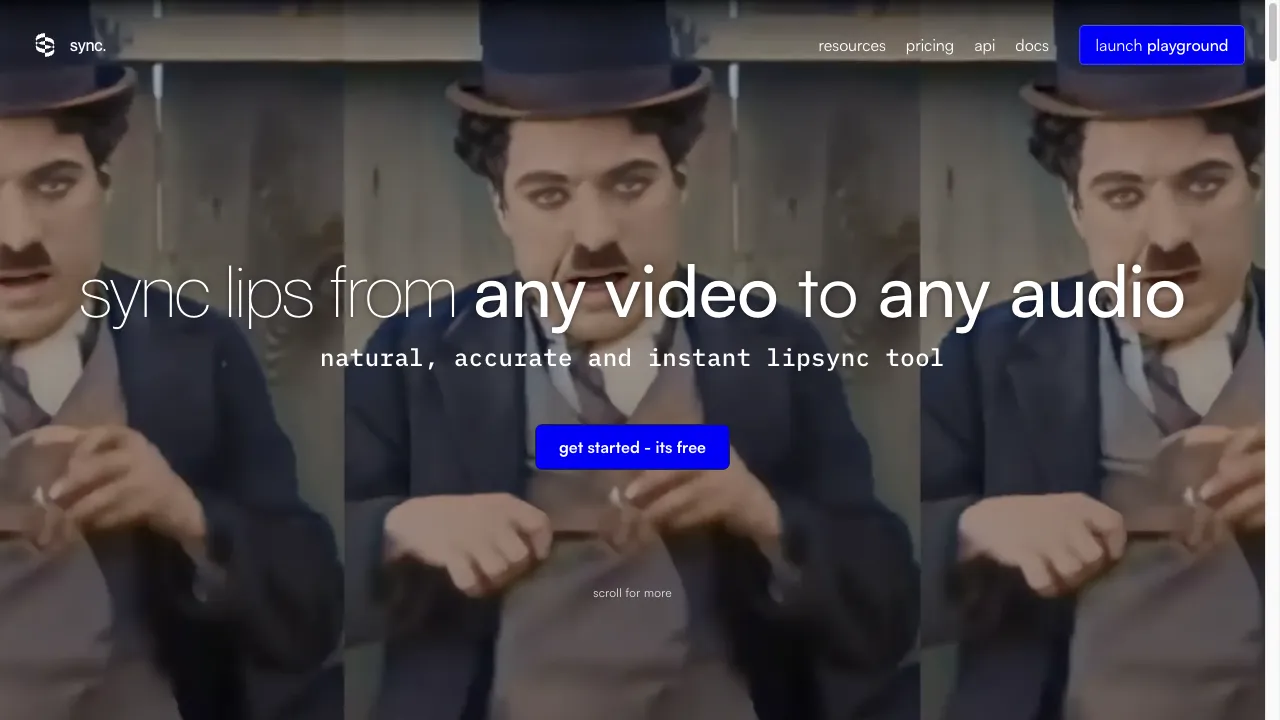Click the sync logo icon

(45, 45)
